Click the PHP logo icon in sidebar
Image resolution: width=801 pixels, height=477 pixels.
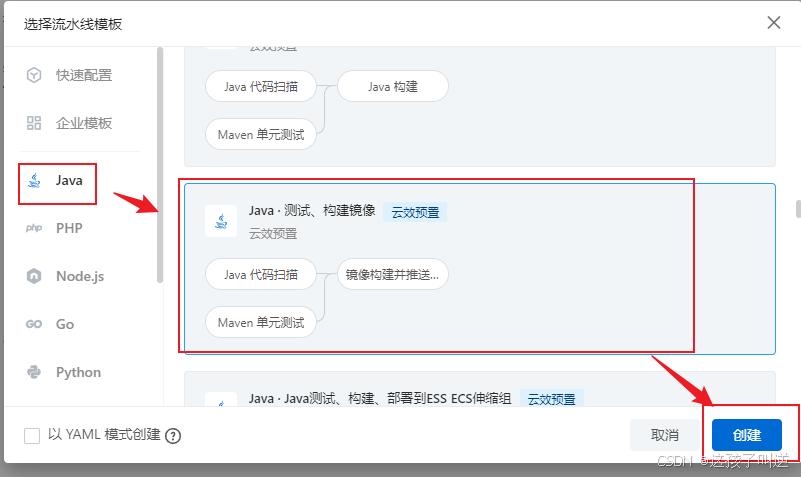[34, 228]
